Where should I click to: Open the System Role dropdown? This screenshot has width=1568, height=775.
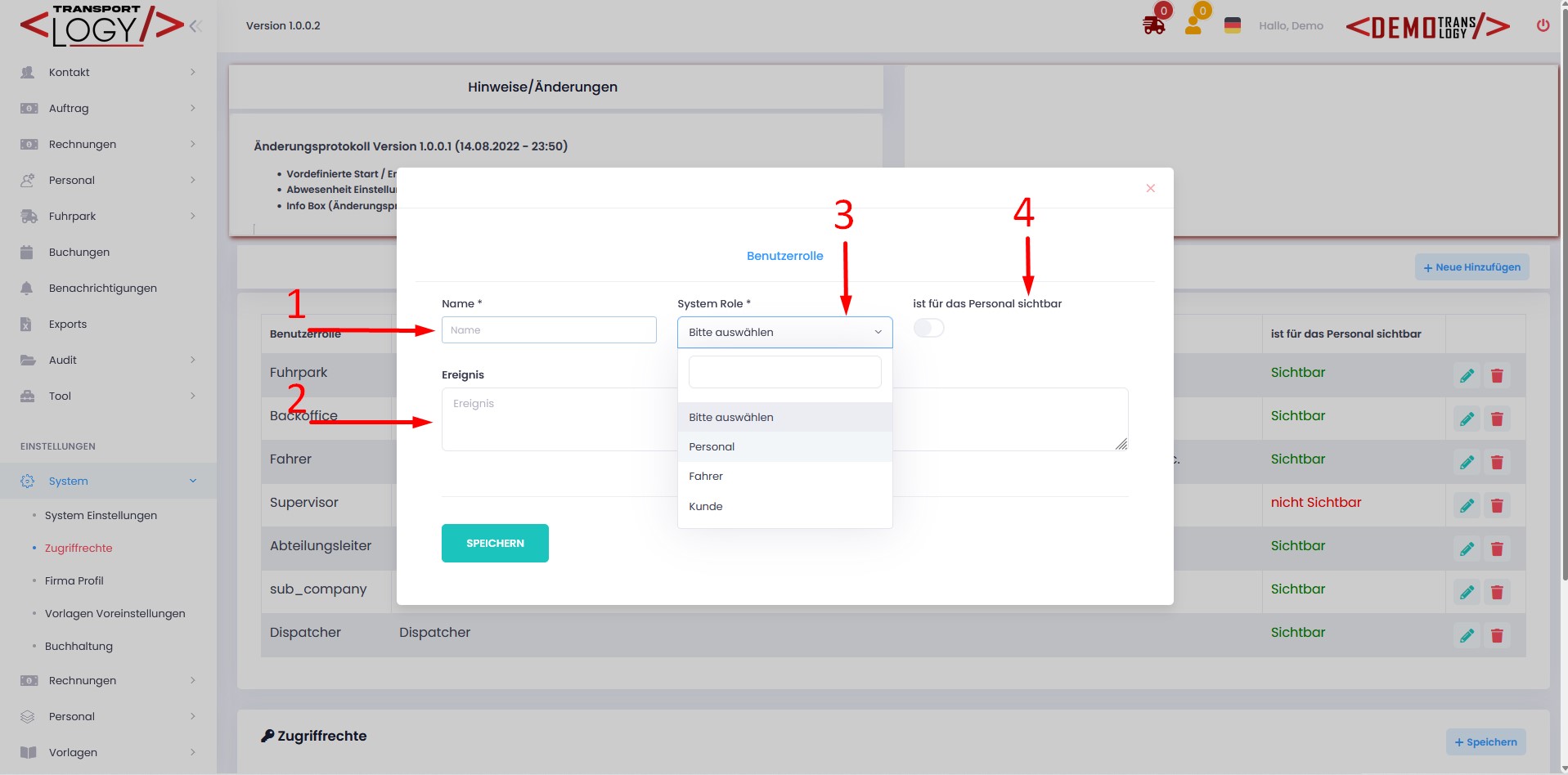click(x=784, y=332)
